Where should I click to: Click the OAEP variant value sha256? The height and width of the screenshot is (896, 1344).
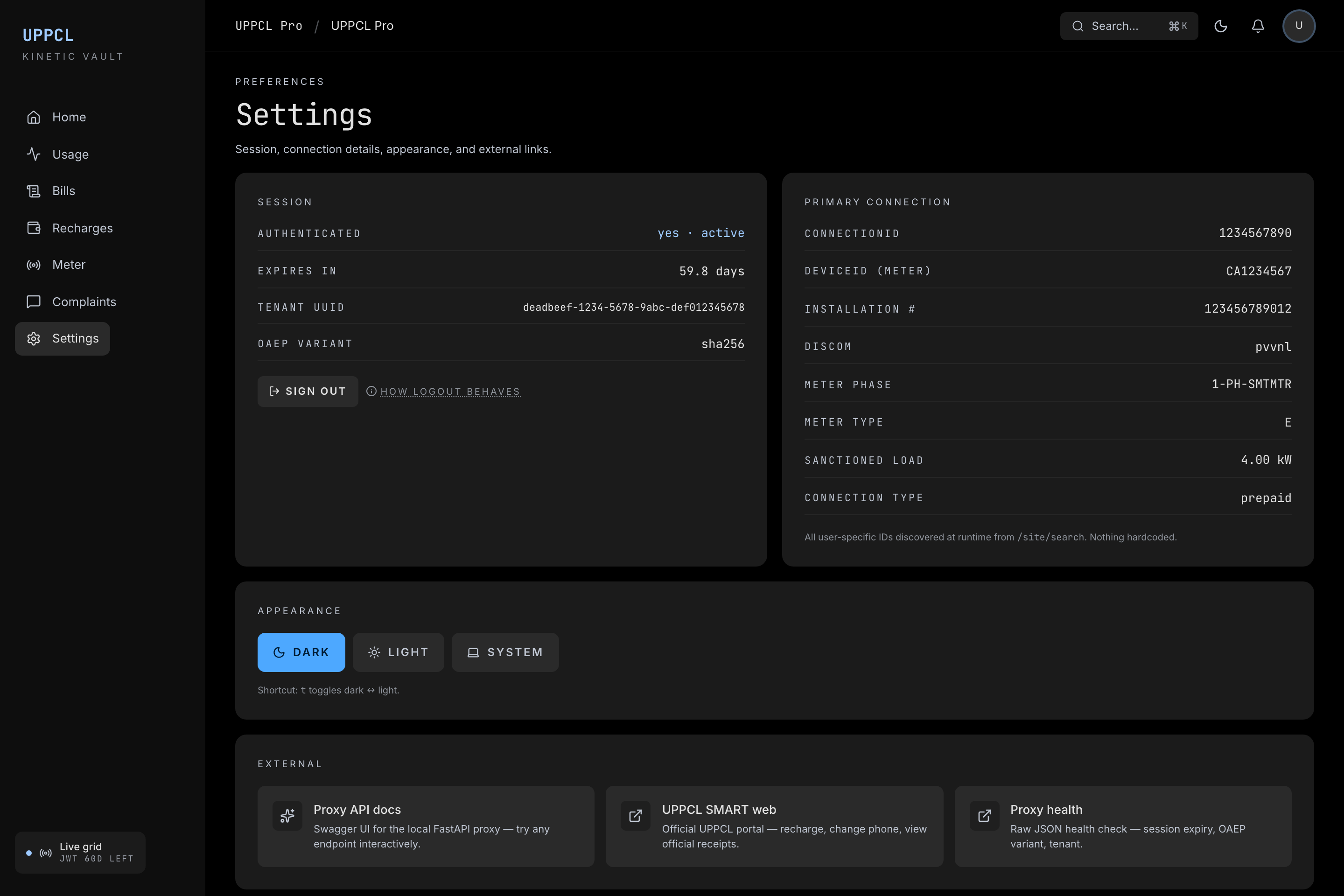tap(723, 344)
